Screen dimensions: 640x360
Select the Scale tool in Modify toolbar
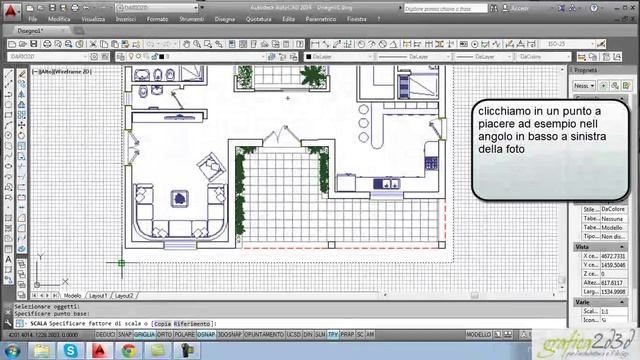[x=22, y=146]
